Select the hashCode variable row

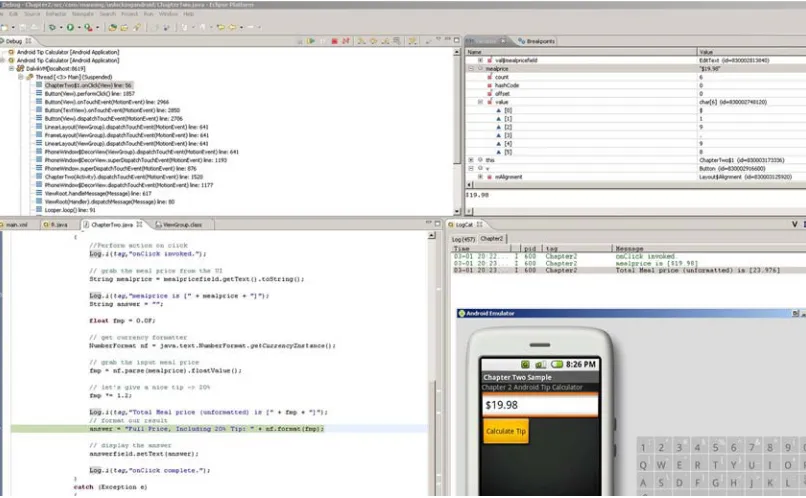[635, 85]
